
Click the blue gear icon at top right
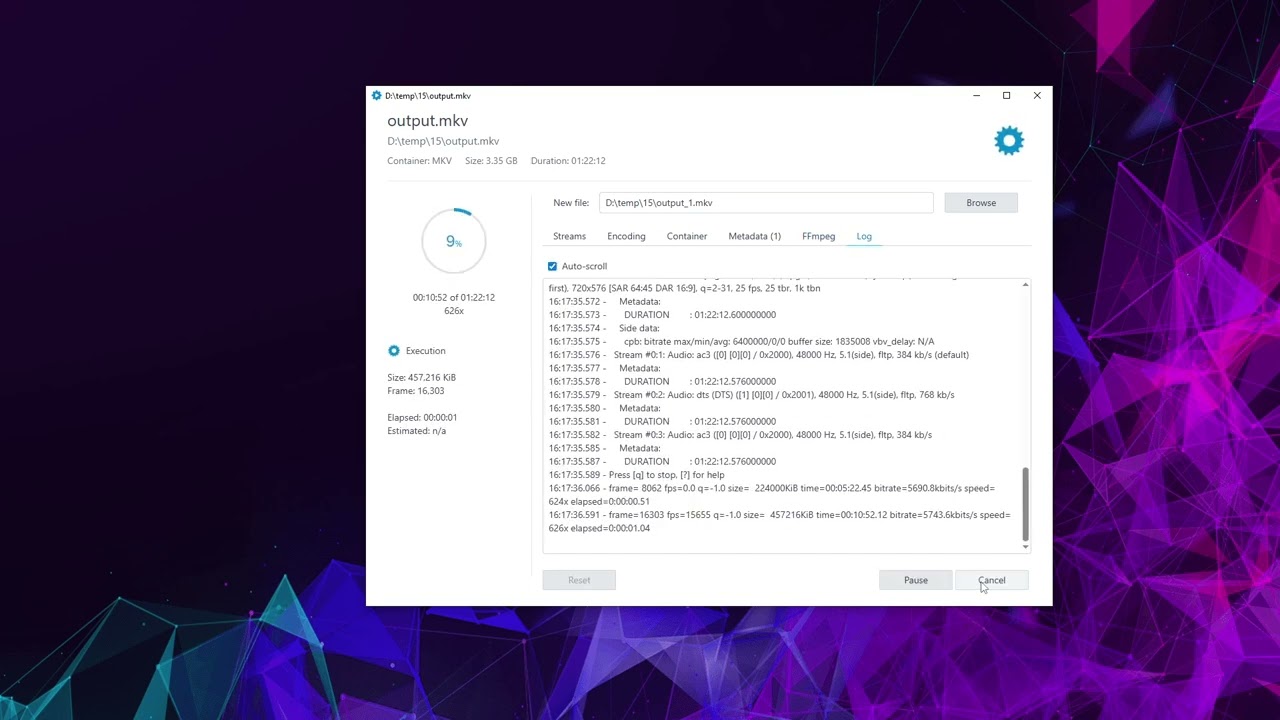click(1009, 141)
